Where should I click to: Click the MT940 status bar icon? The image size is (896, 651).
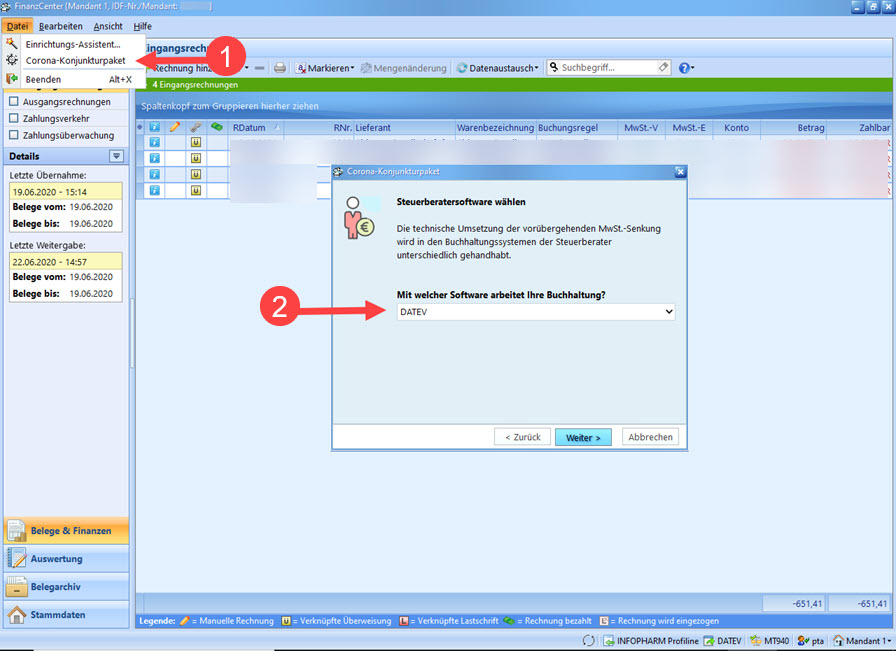pos(769,640)
